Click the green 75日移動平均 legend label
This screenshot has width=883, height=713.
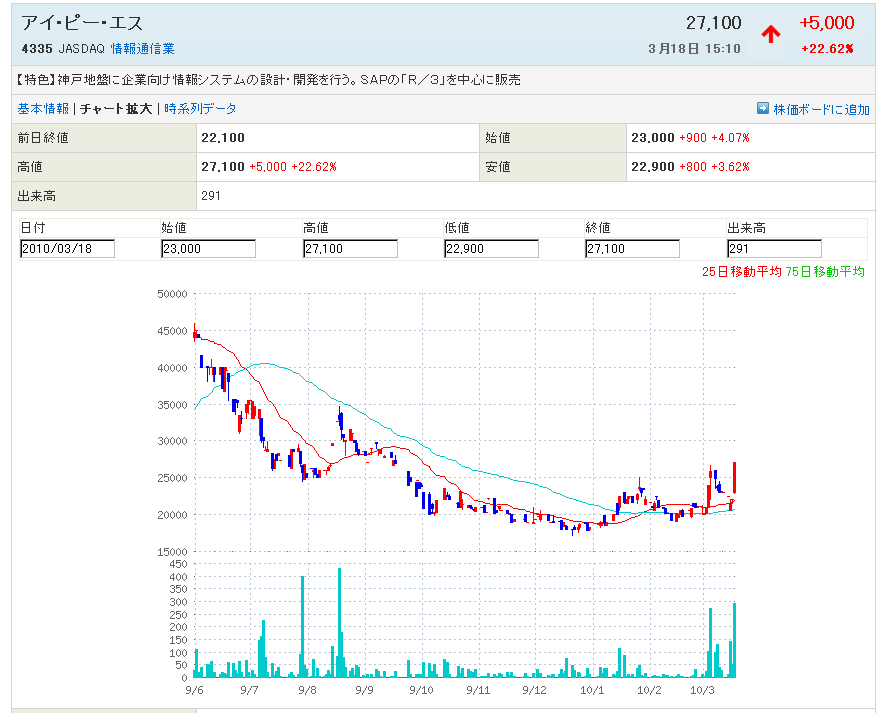pos(826,271)
